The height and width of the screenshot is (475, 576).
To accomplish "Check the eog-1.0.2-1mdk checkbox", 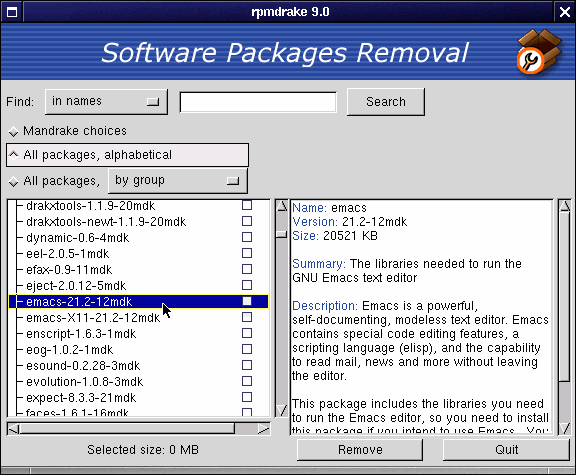I will click(x=247, y=349).
